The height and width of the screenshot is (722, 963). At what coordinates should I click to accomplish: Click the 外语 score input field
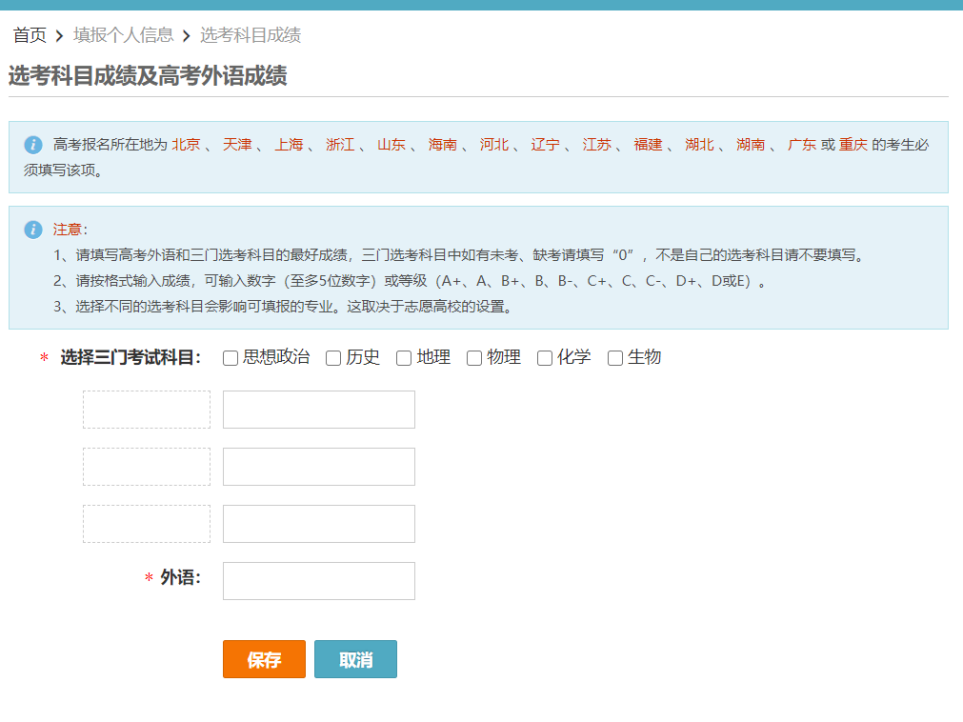318,581
